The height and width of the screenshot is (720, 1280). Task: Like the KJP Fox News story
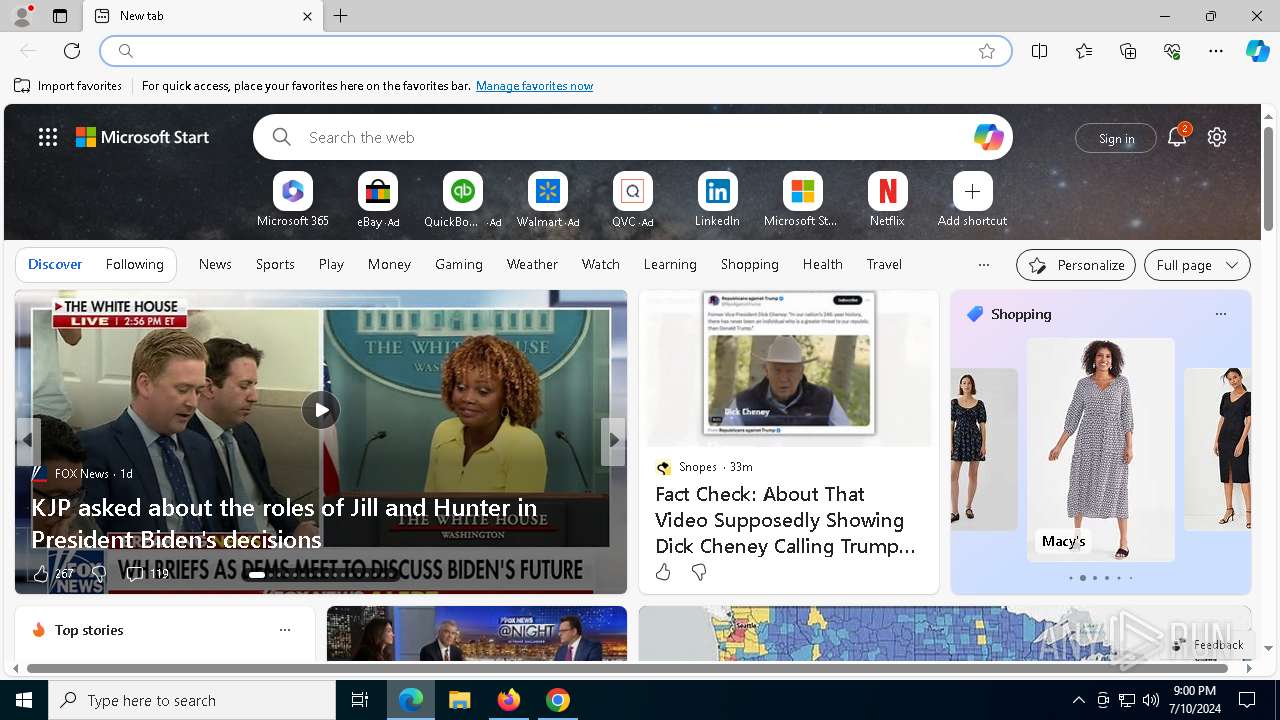(52, 573)
